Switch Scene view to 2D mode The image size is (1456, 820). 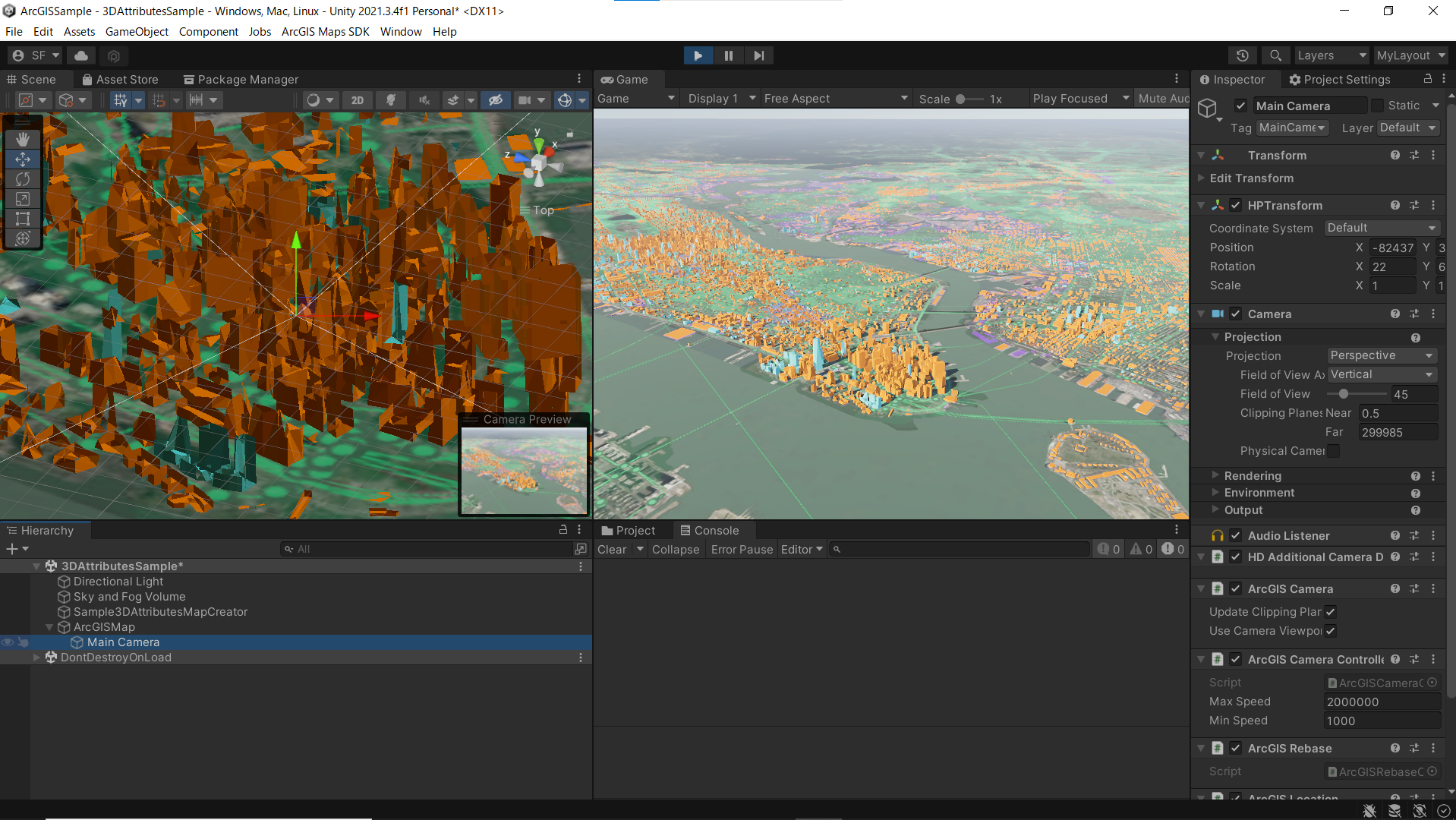[x=358, y=99]
